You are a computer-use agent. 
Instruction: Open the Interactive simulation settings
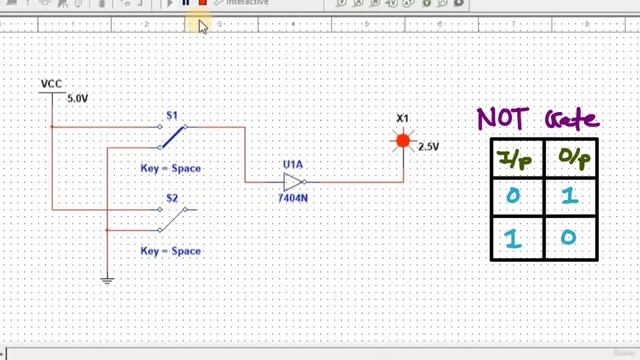pyautogui.click(x=242, y=3)
